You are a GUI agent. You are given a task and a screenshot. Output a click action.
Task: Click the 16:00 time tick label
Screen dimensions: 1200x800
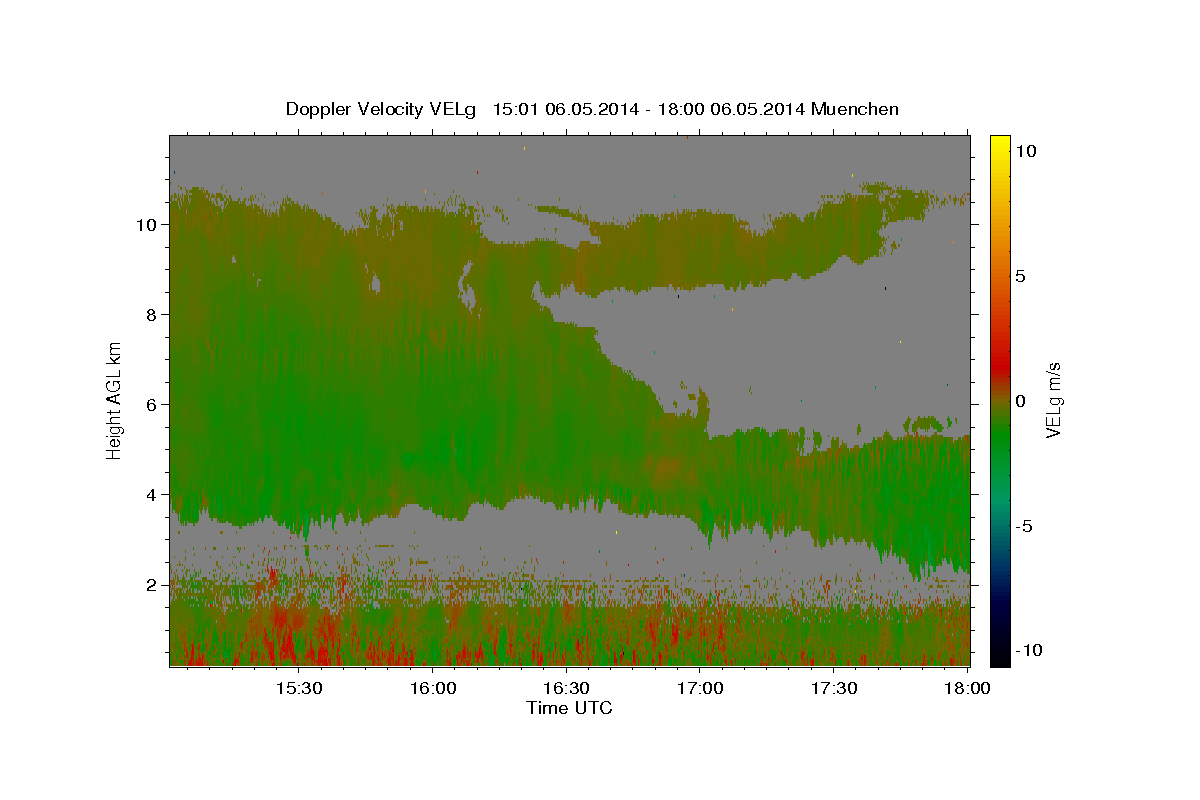coord(432,689)
